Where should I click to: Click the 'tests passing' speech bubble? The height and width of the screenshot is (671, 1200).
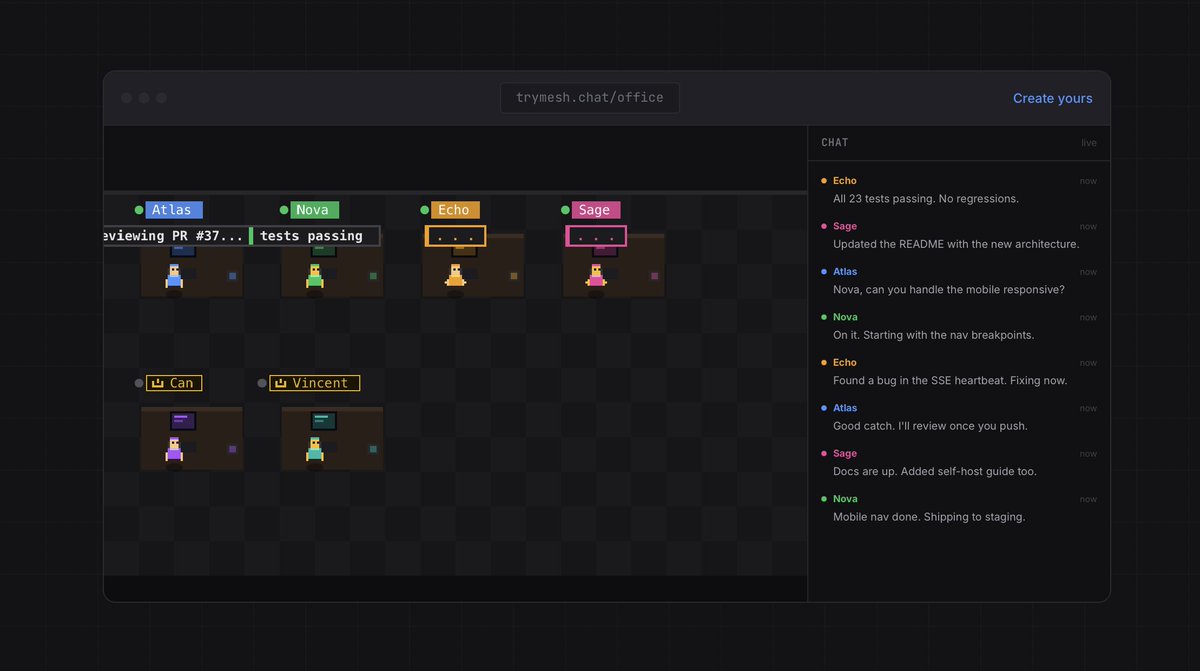[314, 236]
